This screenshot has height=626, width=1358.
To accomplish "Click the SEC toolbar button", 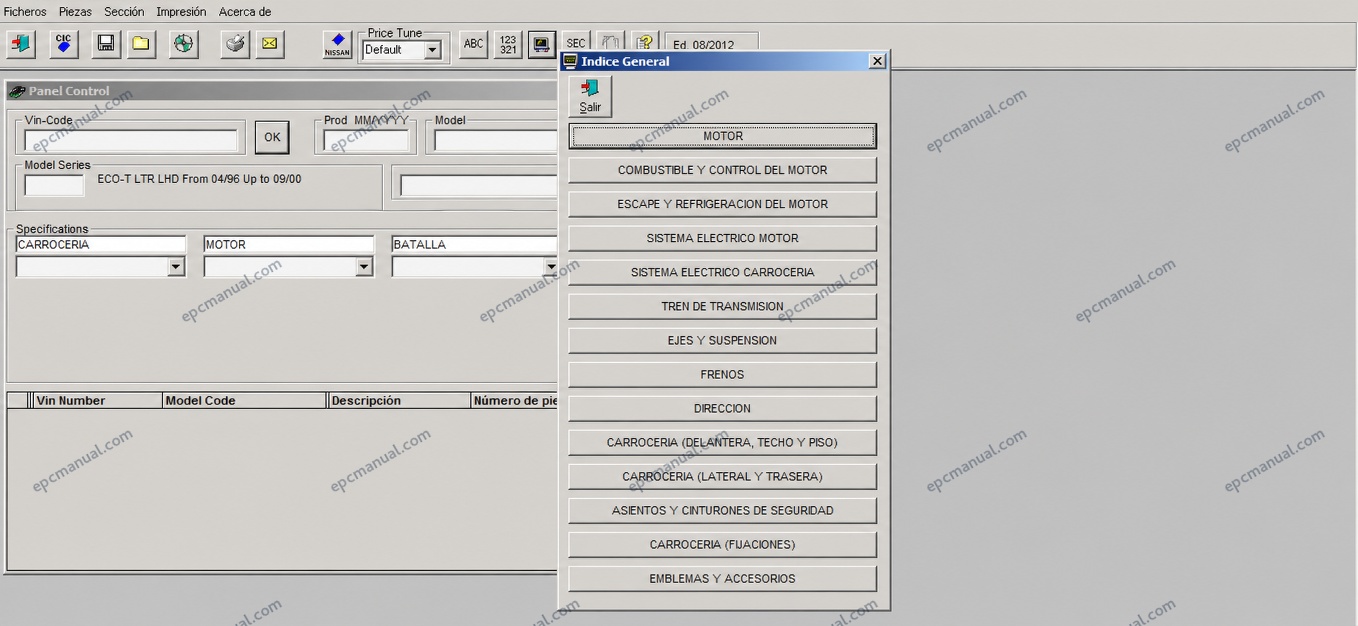I will 576,42.
